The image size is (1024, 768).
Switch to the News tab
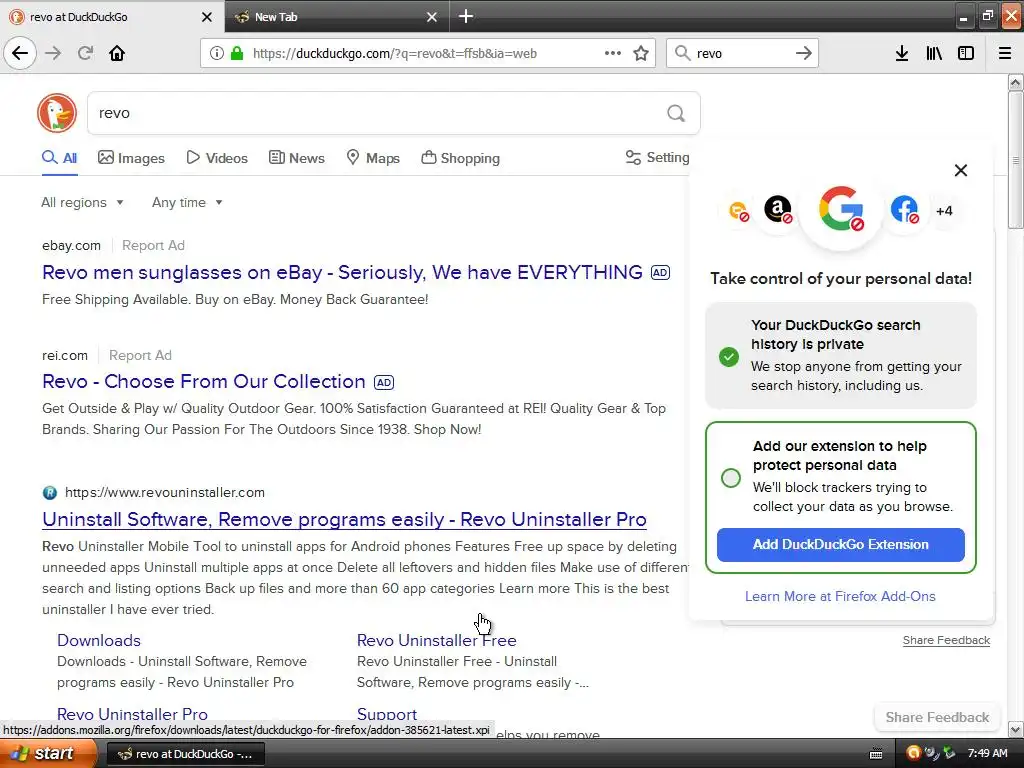pos(297,158)
